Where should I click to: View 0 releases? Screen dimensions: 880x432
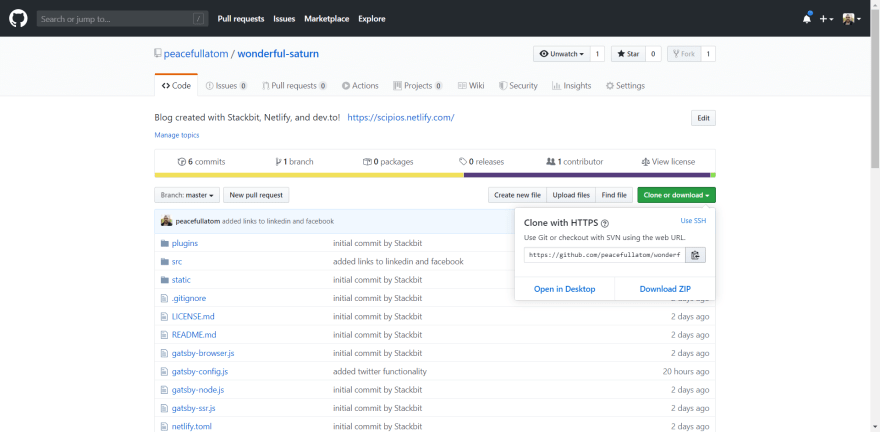point(481,162)
